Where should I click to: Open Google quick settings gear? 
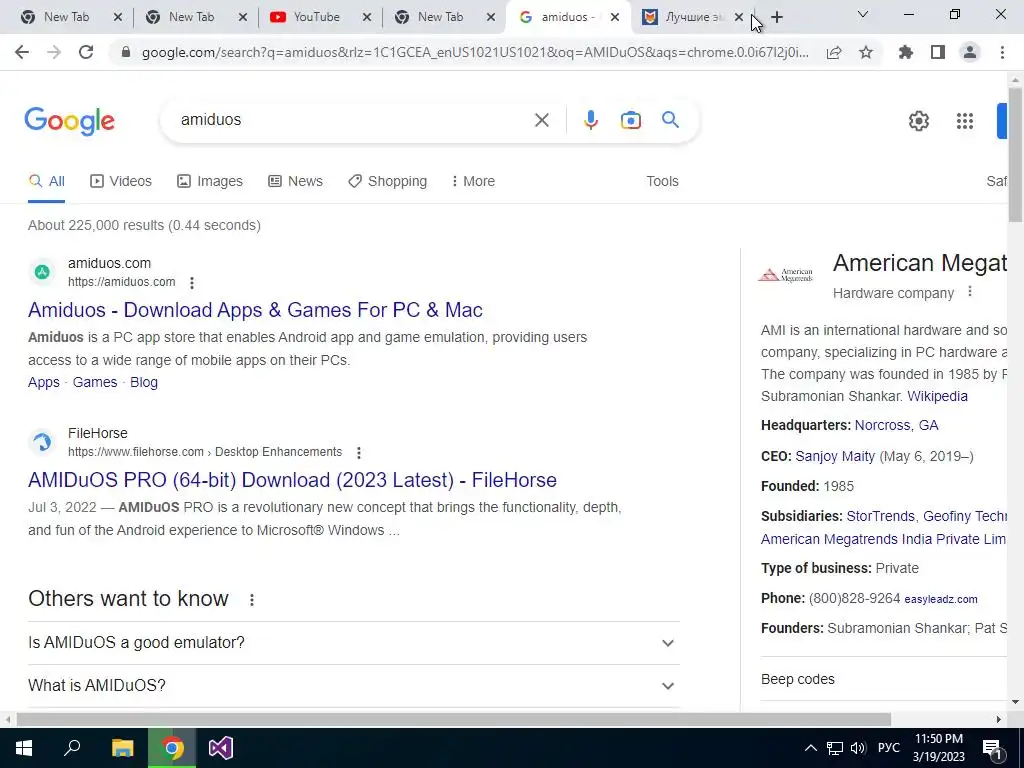tap(919, 121)
